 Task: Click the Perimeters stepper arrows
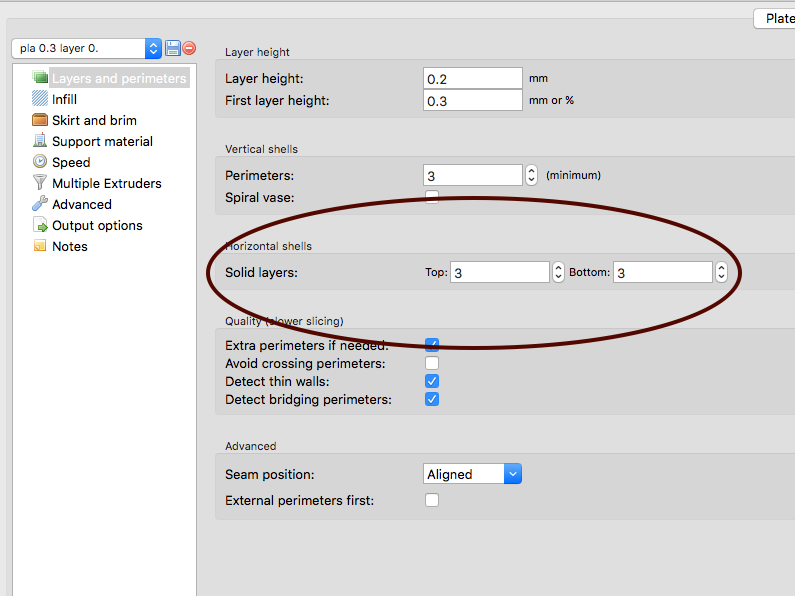pyautogui.click(x=531, y=175)
